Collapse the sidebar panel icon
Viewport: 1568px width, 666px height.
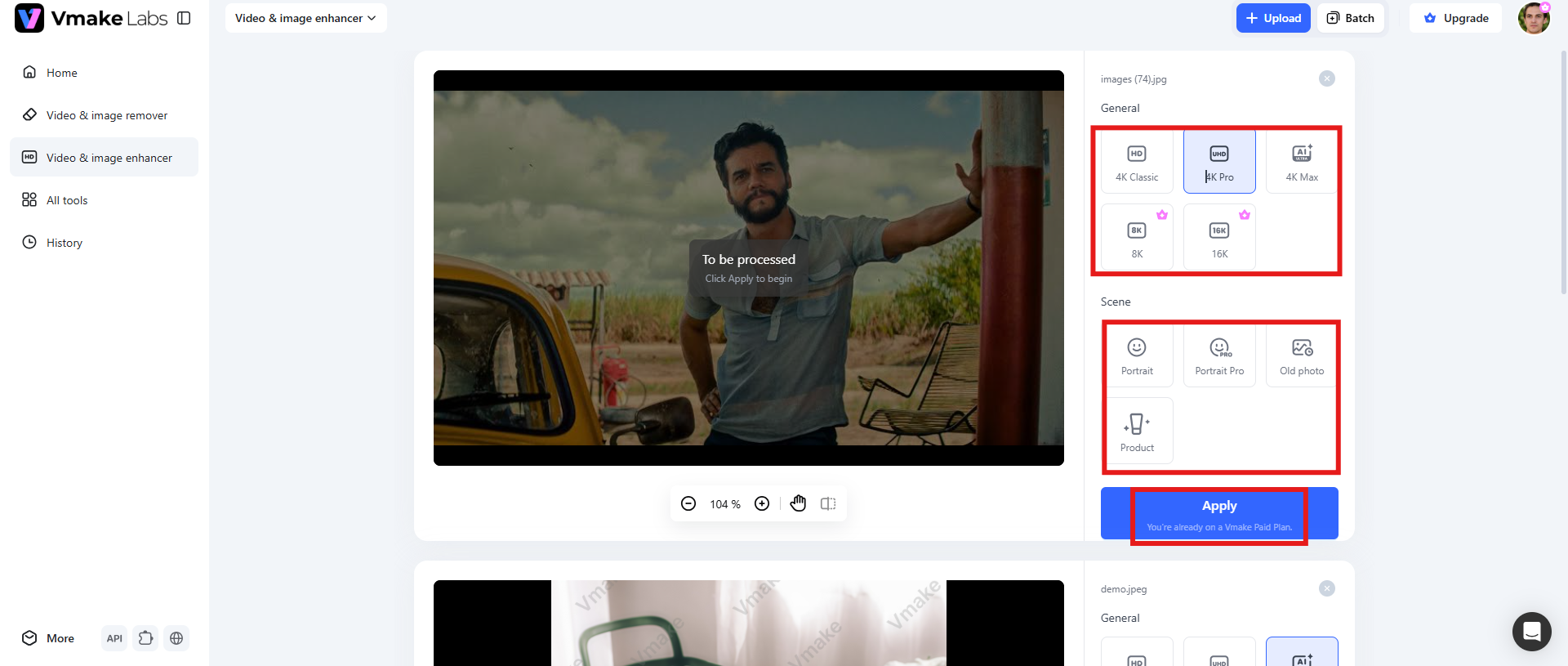click(184, 18)
